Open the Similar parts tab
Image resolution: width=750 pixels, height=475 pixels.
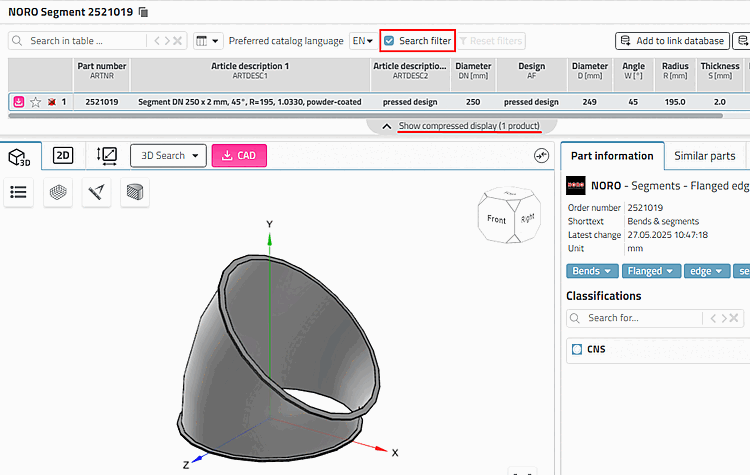tap(705, 156)
